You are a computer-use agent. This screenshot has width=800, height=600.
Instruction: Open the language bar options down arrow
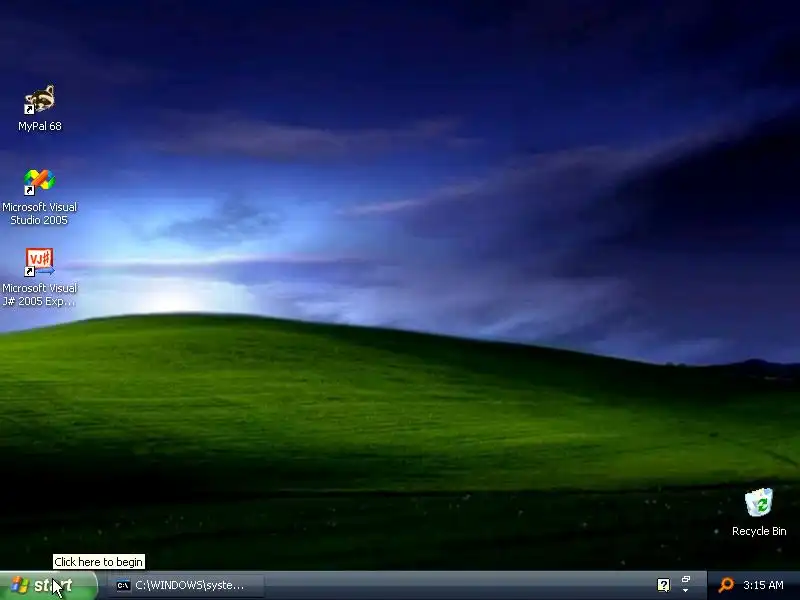686,591
